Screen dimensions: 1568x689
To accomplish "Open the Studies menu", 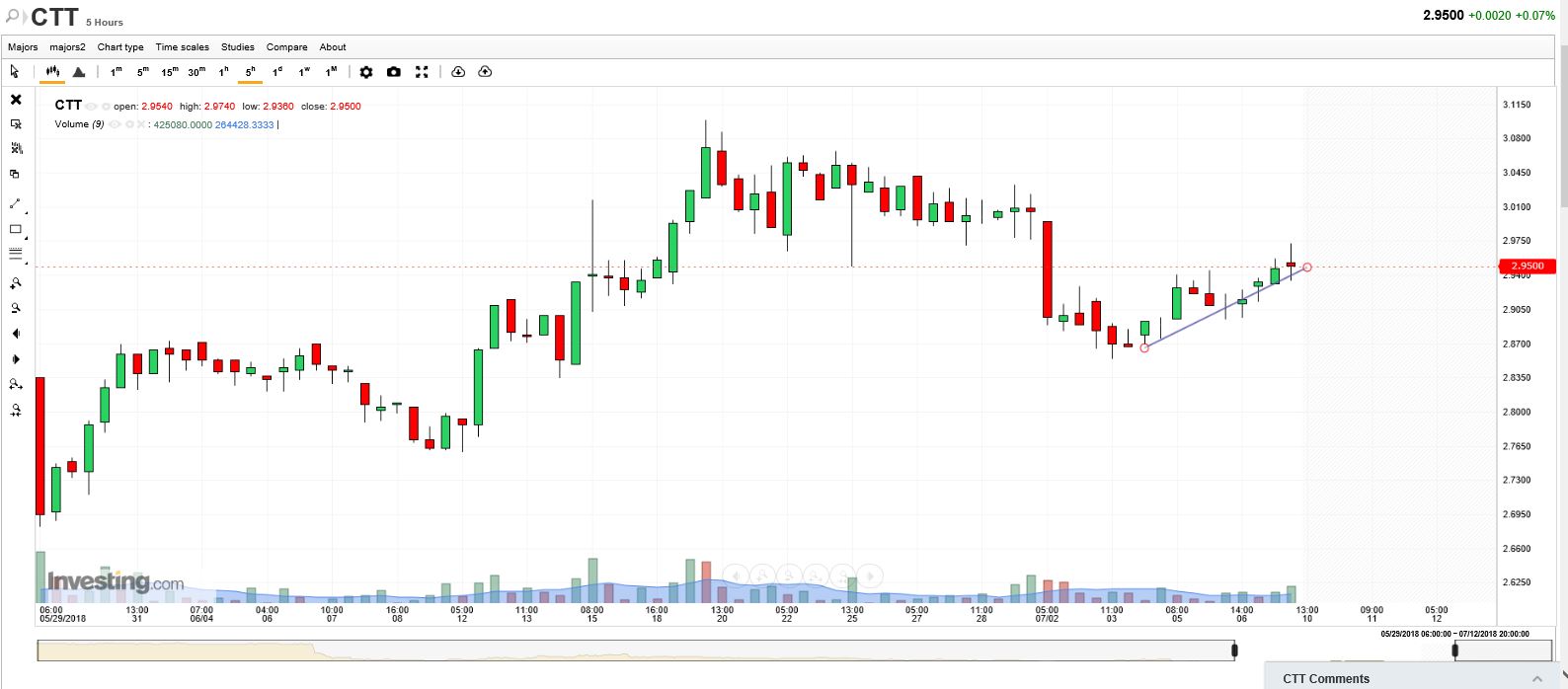I will click(x=237, y=46).
